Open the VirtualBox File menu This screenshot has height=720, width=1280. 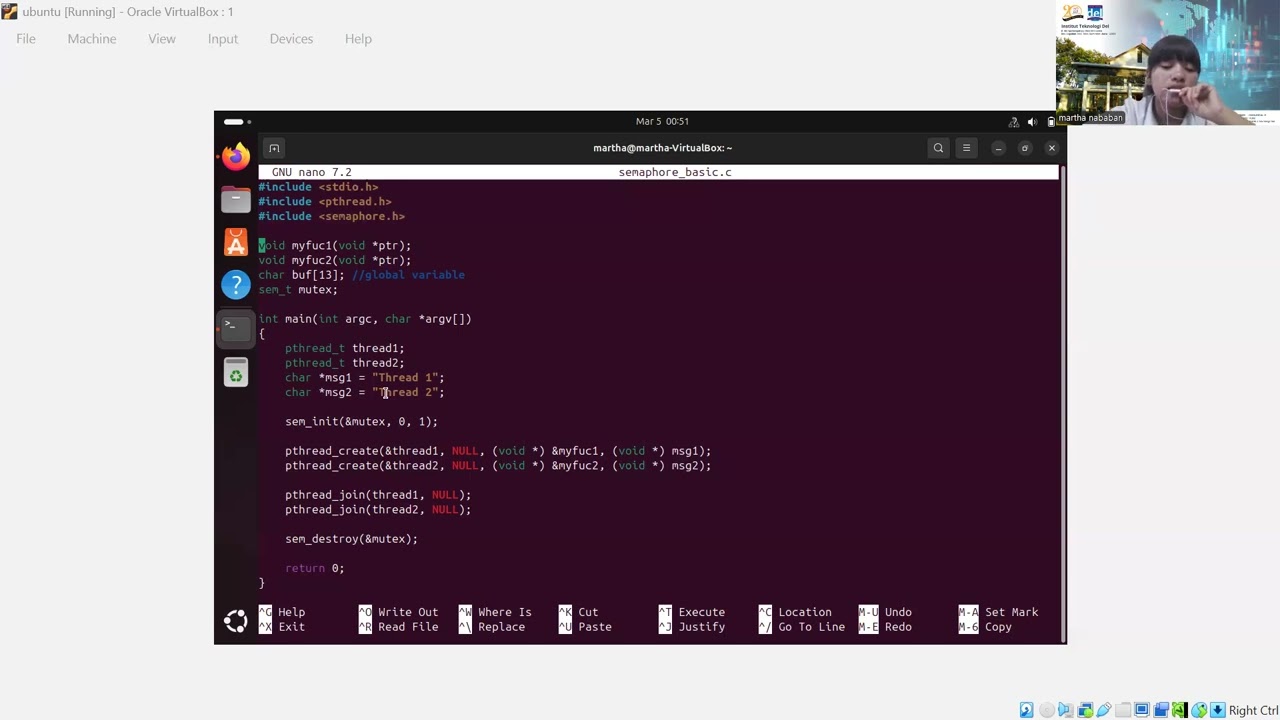26,39
